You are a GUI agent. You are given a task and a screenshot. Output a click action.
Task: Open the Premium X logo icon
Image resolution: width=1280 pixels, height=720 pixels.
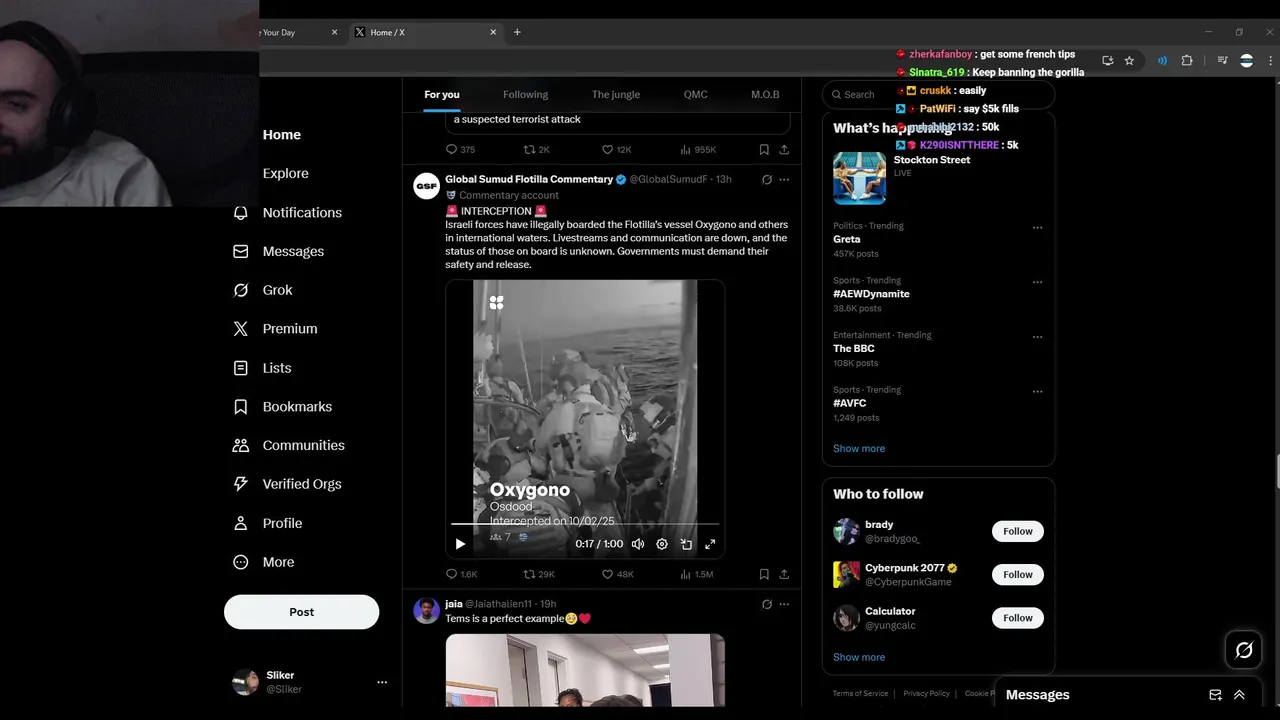tap(240, 328)
